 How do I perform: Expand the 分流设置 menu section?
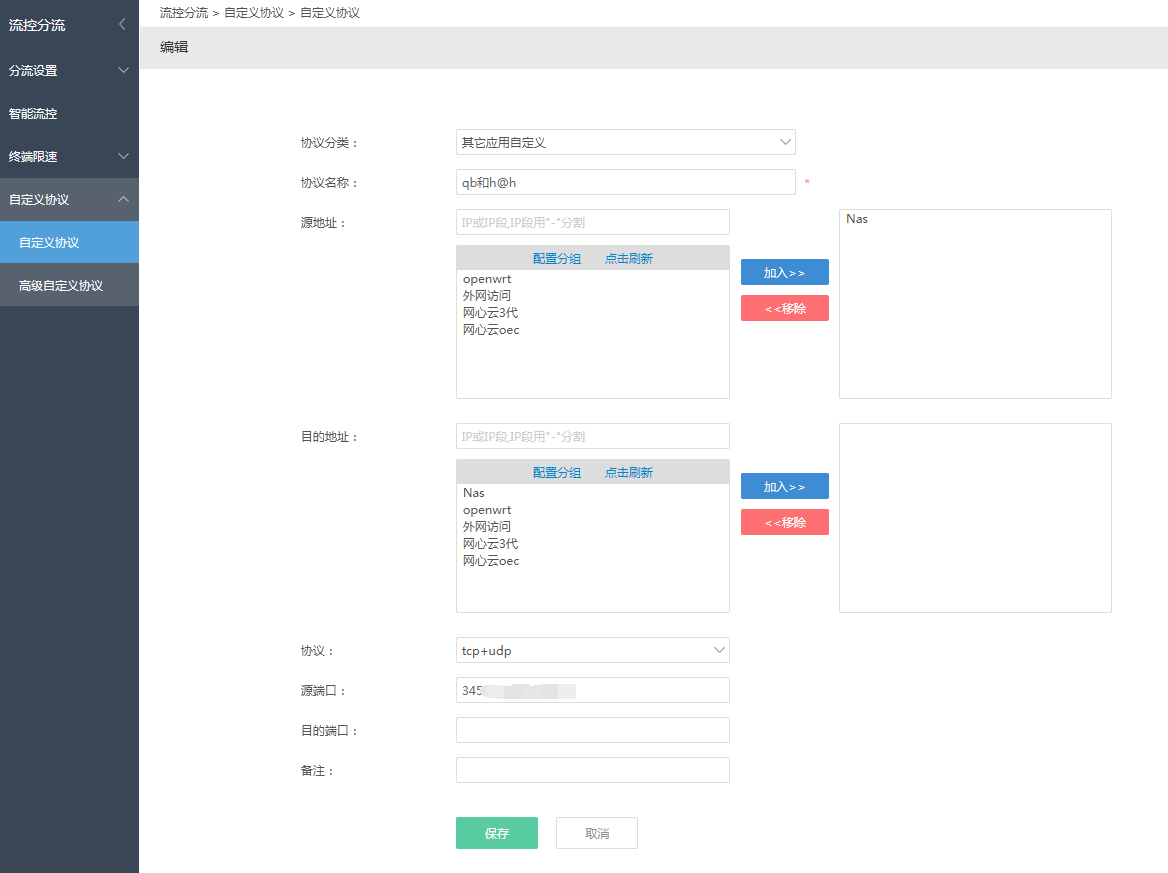click(69, 71)
